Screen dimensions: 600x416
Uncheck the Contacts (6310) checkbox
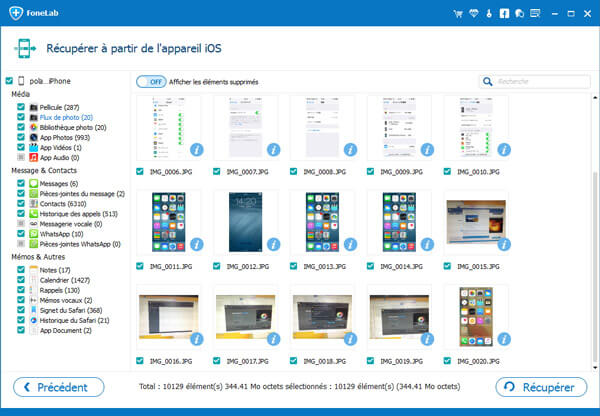21,204
